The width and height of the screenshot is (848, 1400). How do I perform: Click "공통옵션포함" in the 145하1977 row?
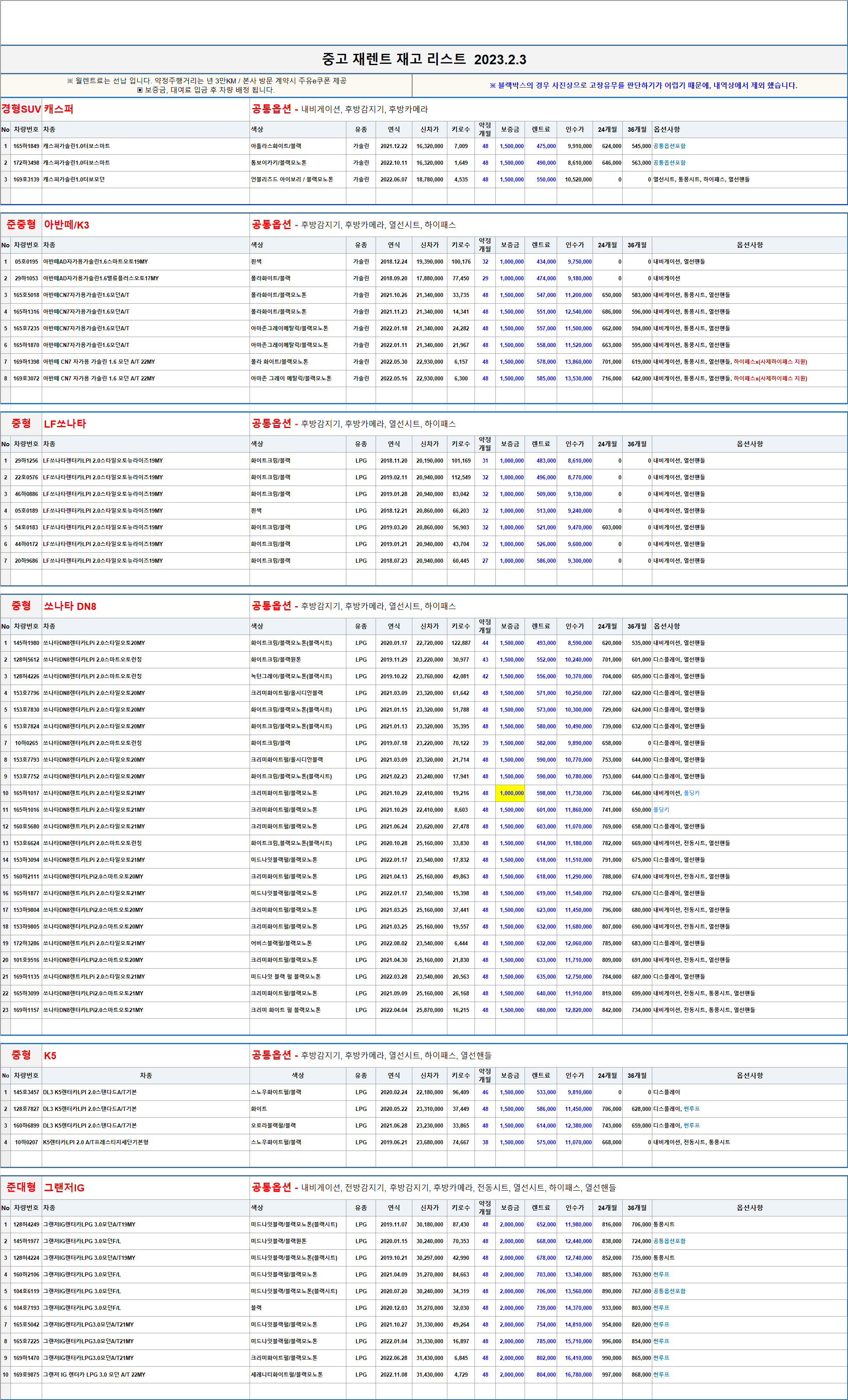(x=669, y=1241)
